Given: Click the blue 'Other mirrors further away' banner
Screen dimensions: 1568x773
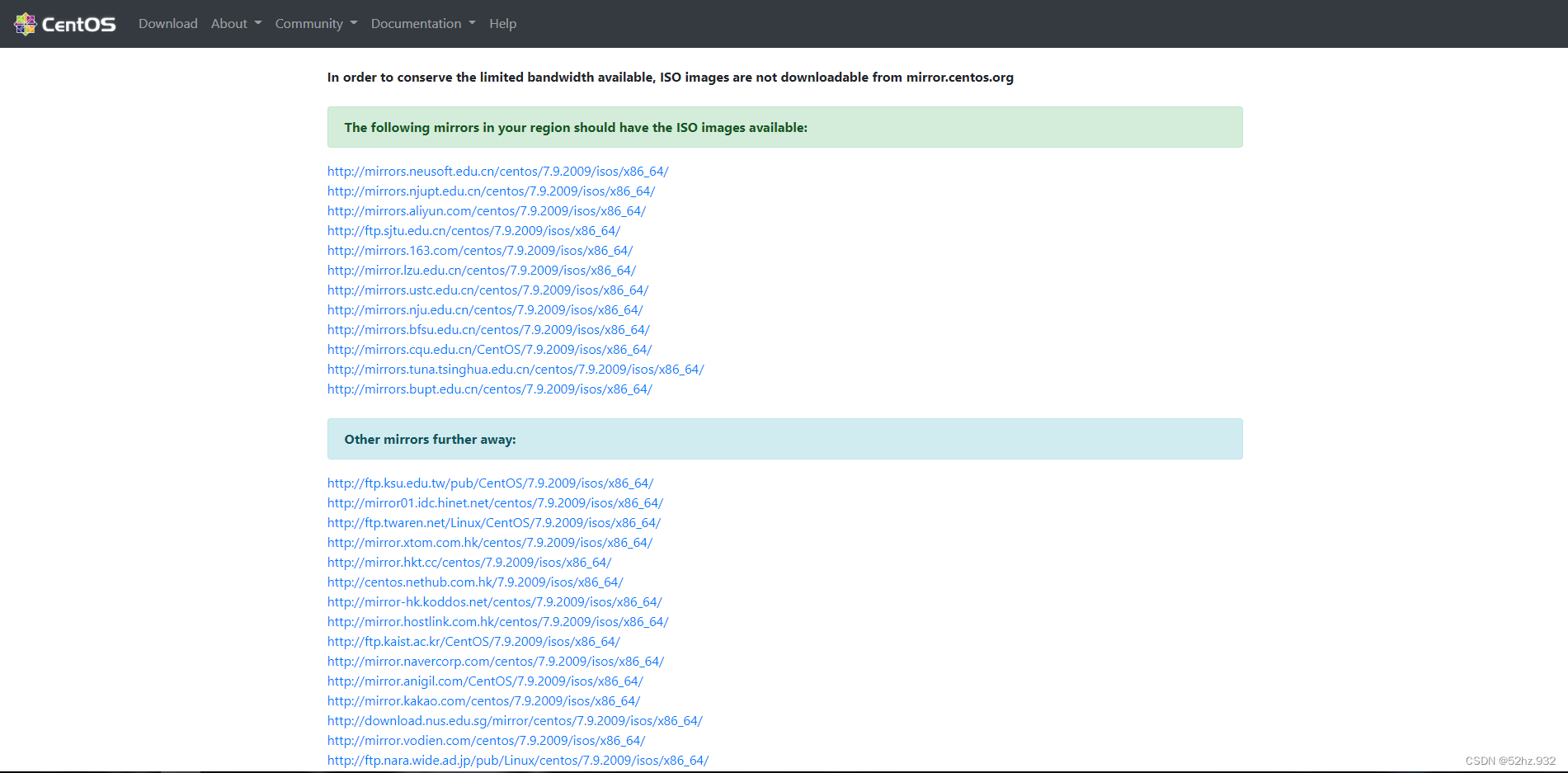Looking at the screenshot, I should click(784, 439).
